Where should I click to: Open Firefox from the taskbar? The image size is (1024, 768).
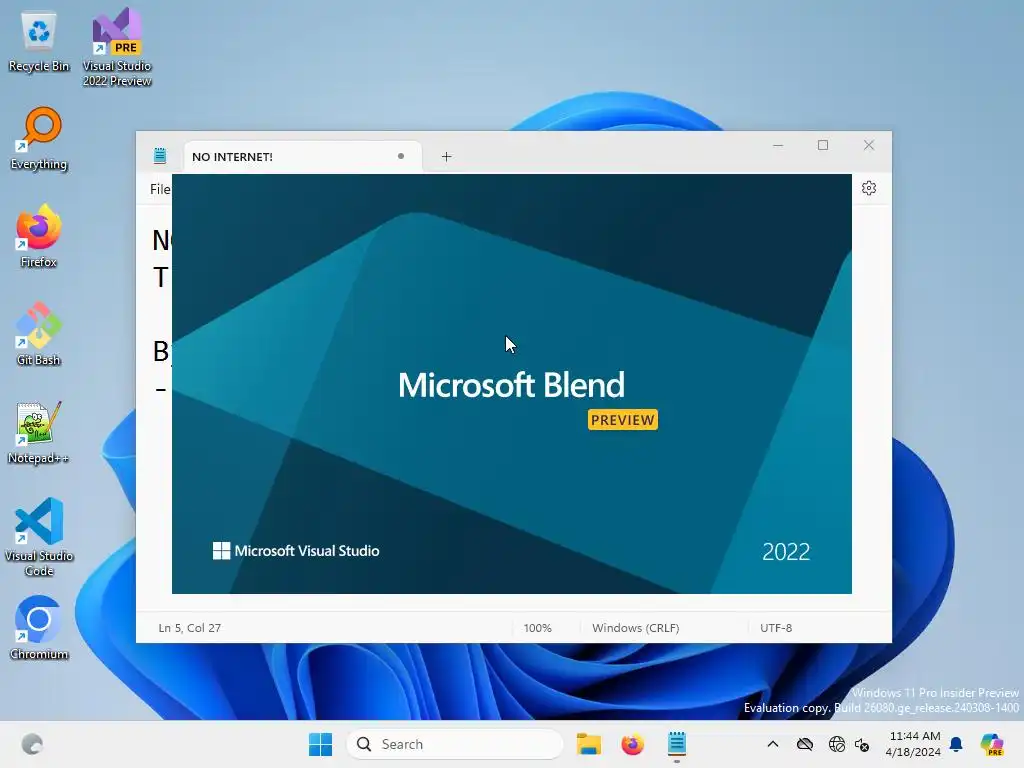(632, 744)
